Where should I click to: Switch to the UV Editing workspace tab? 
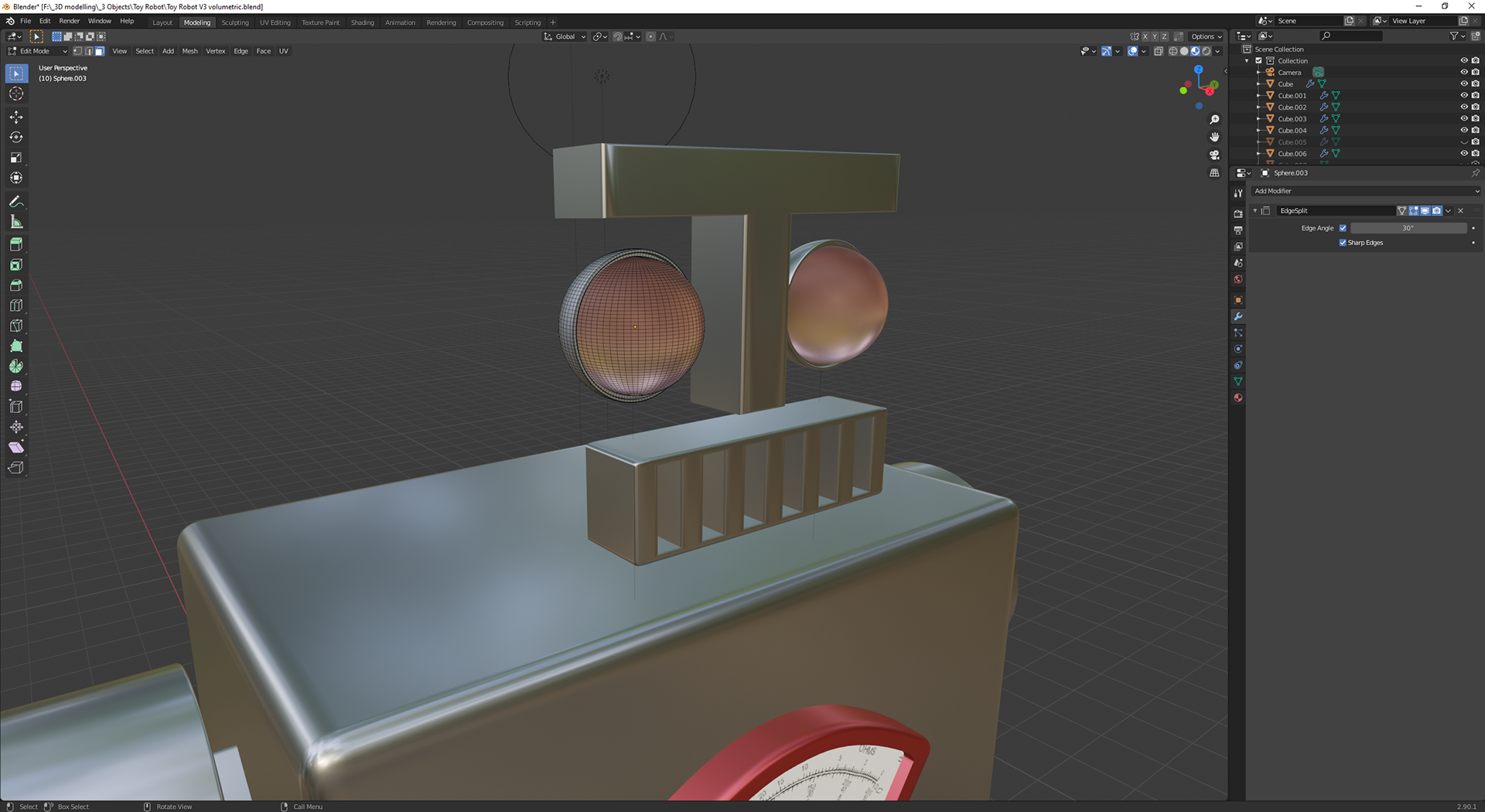pos(275,22)
